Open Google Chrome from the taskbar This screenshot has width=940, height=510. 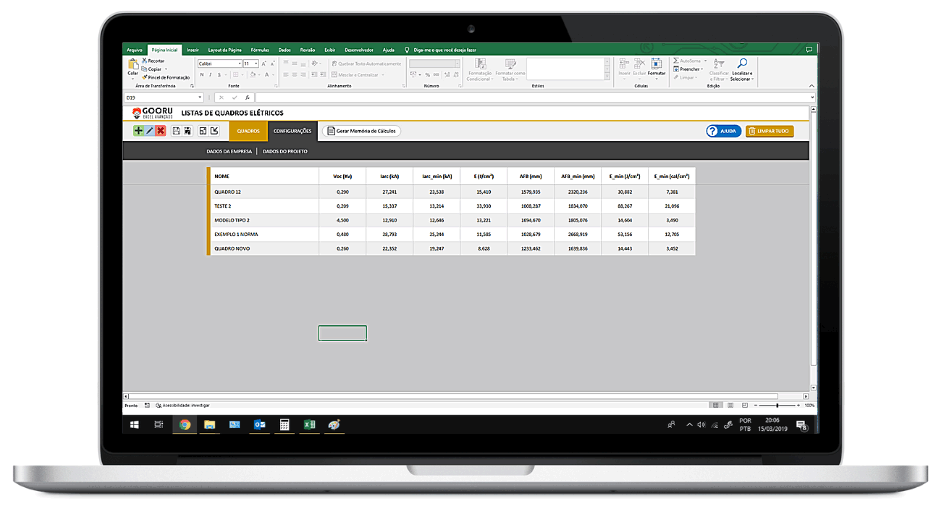point(185,425)
